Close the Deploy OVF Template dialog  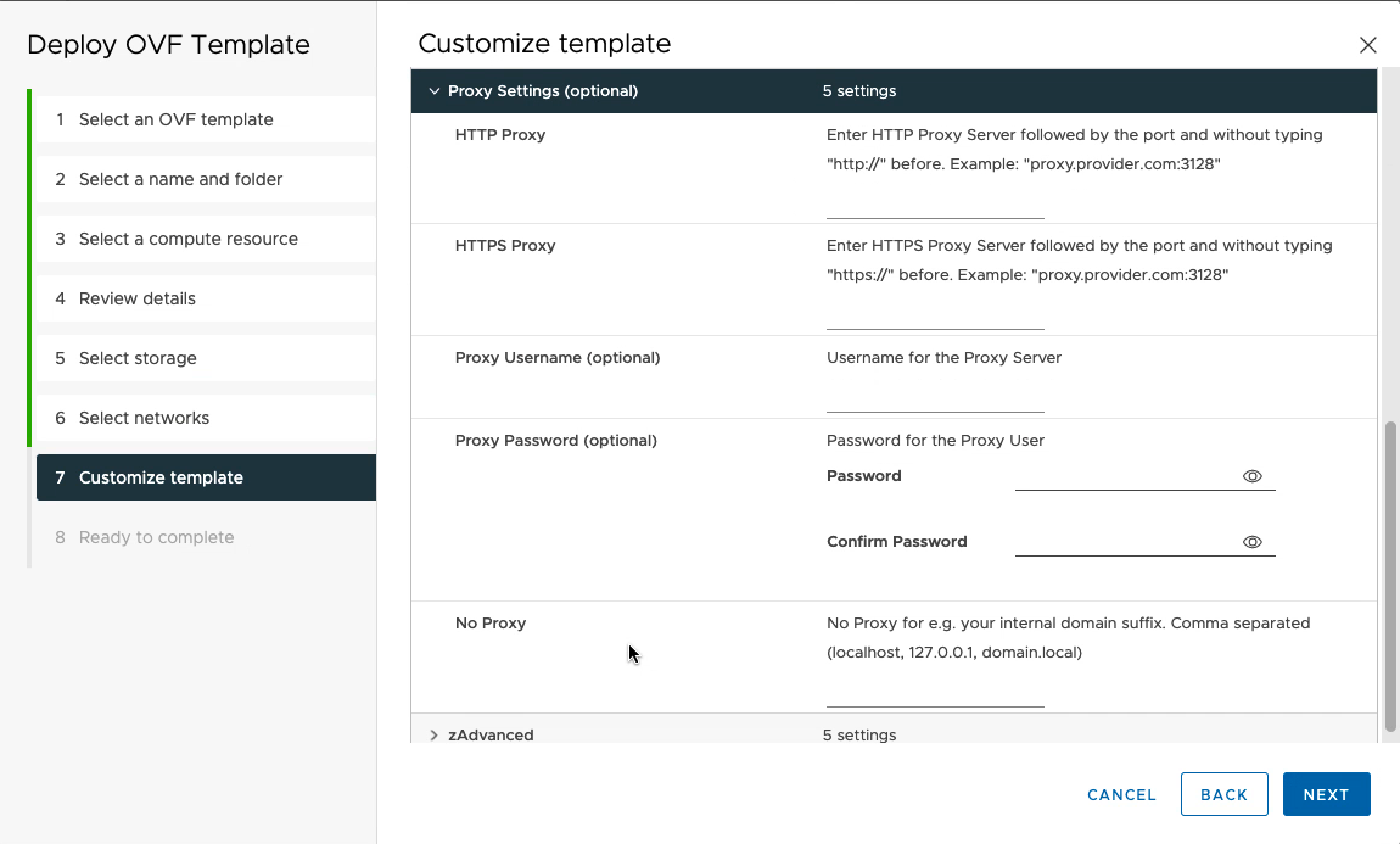[1367, 45]
